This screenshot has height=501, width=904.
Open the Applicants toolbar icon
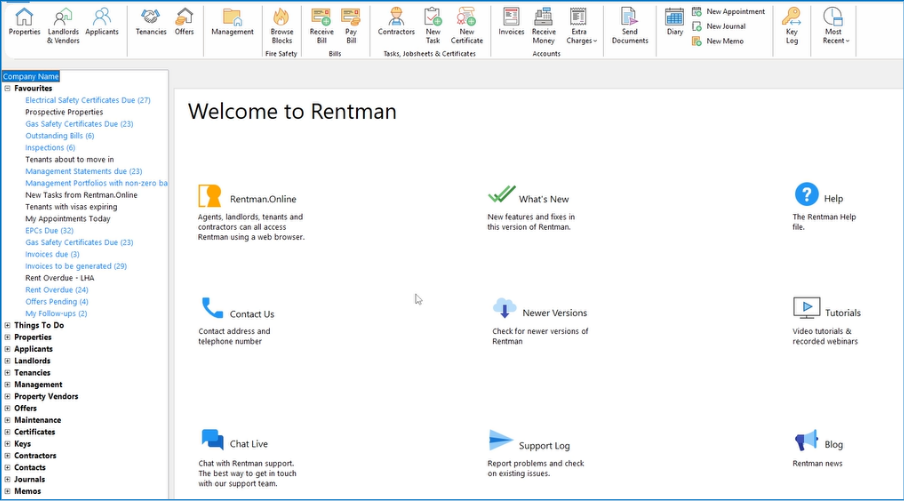point(101,22)
